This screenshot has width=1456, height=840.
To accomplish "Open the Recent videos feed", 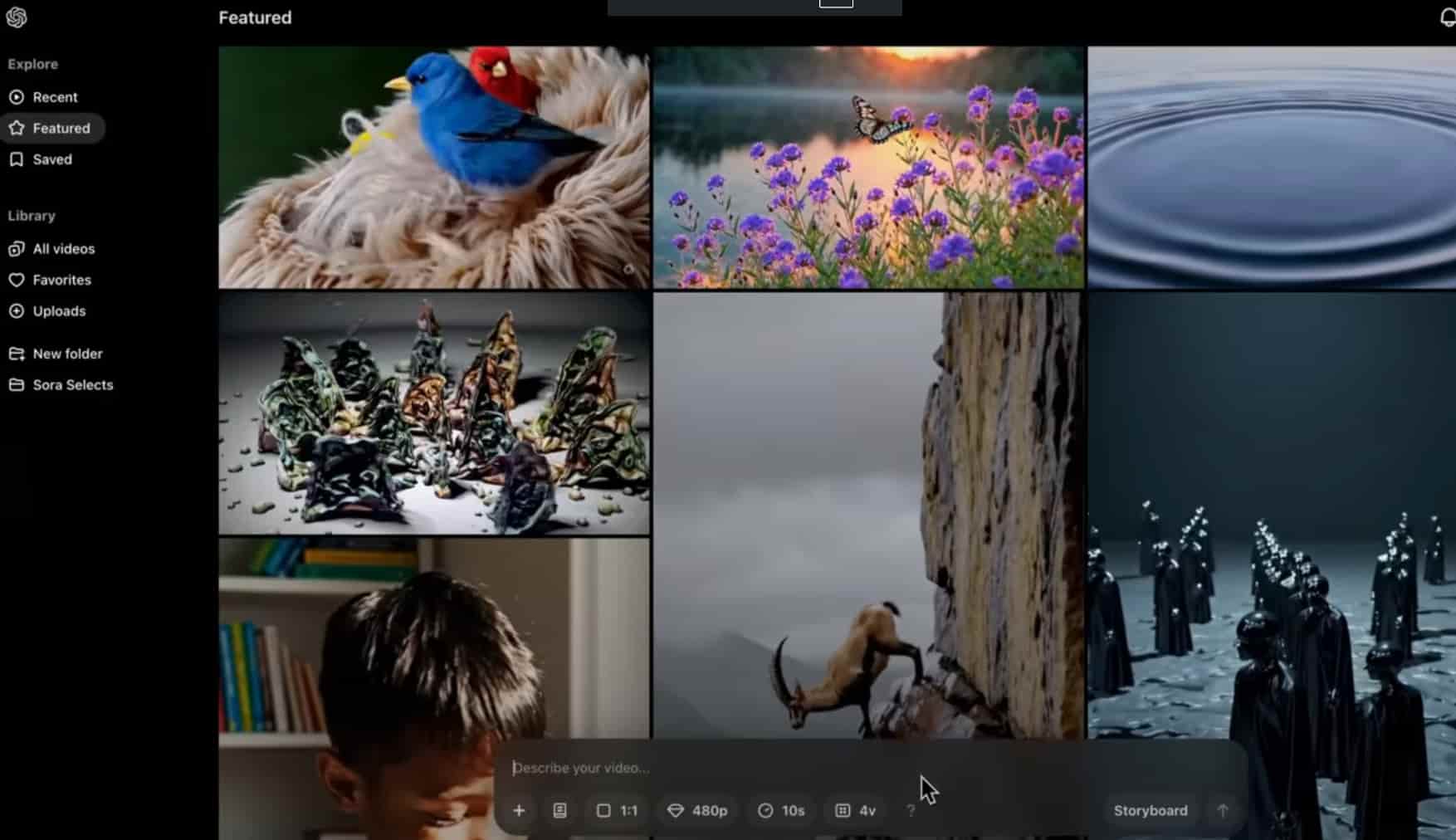I will (43, 97).
